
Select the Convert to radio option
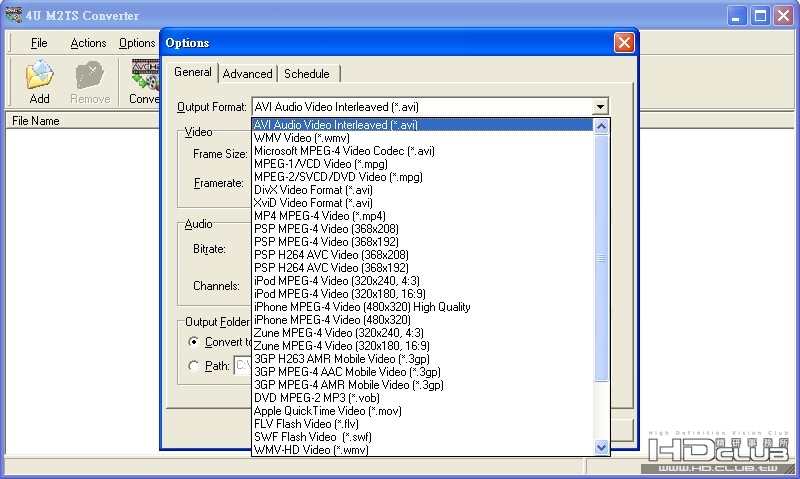tap(193, 341)
